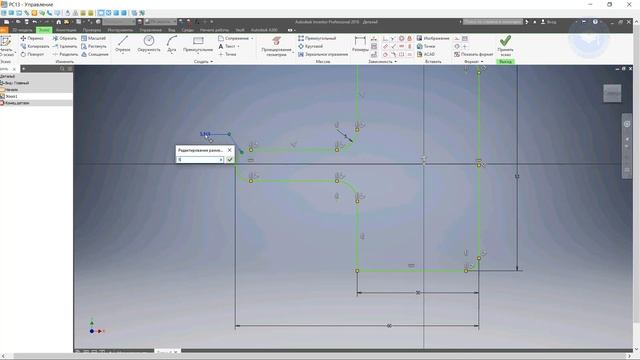
Task: Click the Undo arrow in quick access
Action: 35,22
